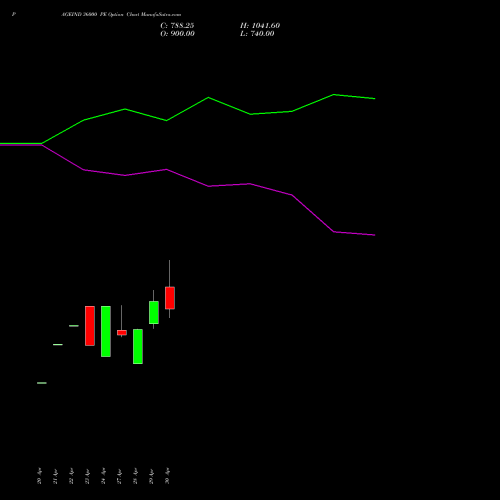Click the 22 Apr date label

click(71, 476)
